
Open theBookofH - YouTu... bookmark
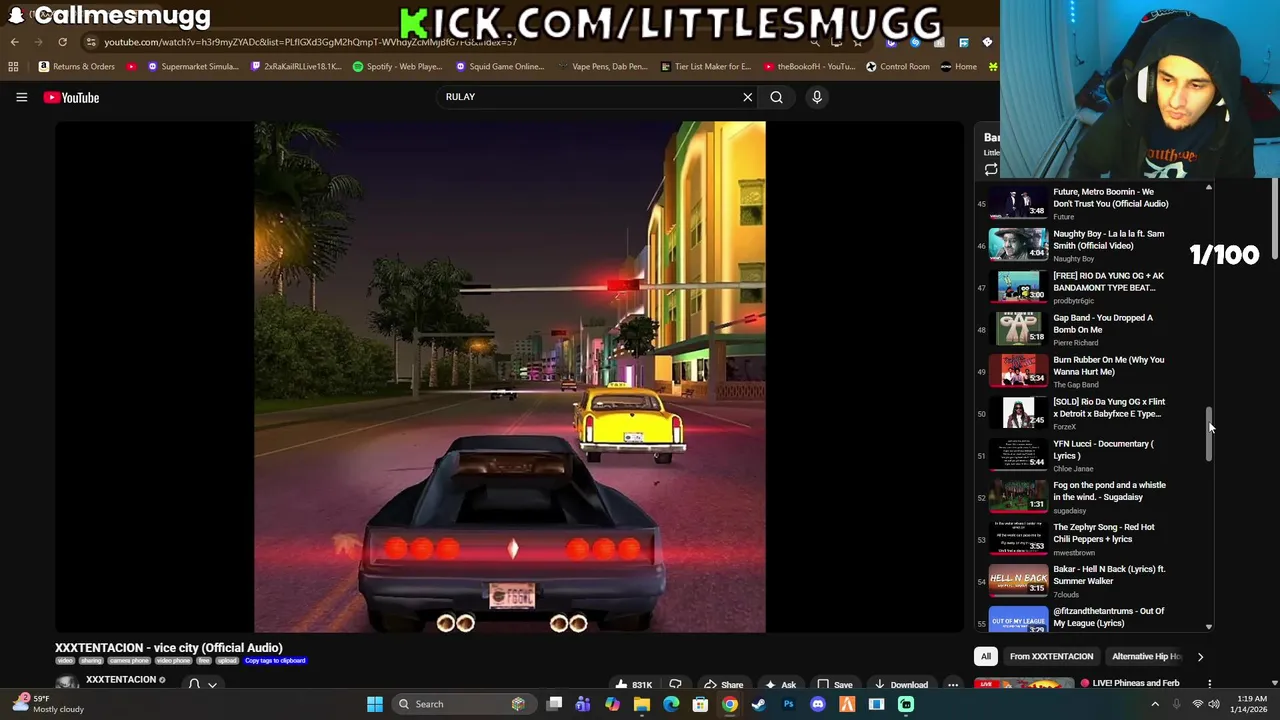[809, 67]
